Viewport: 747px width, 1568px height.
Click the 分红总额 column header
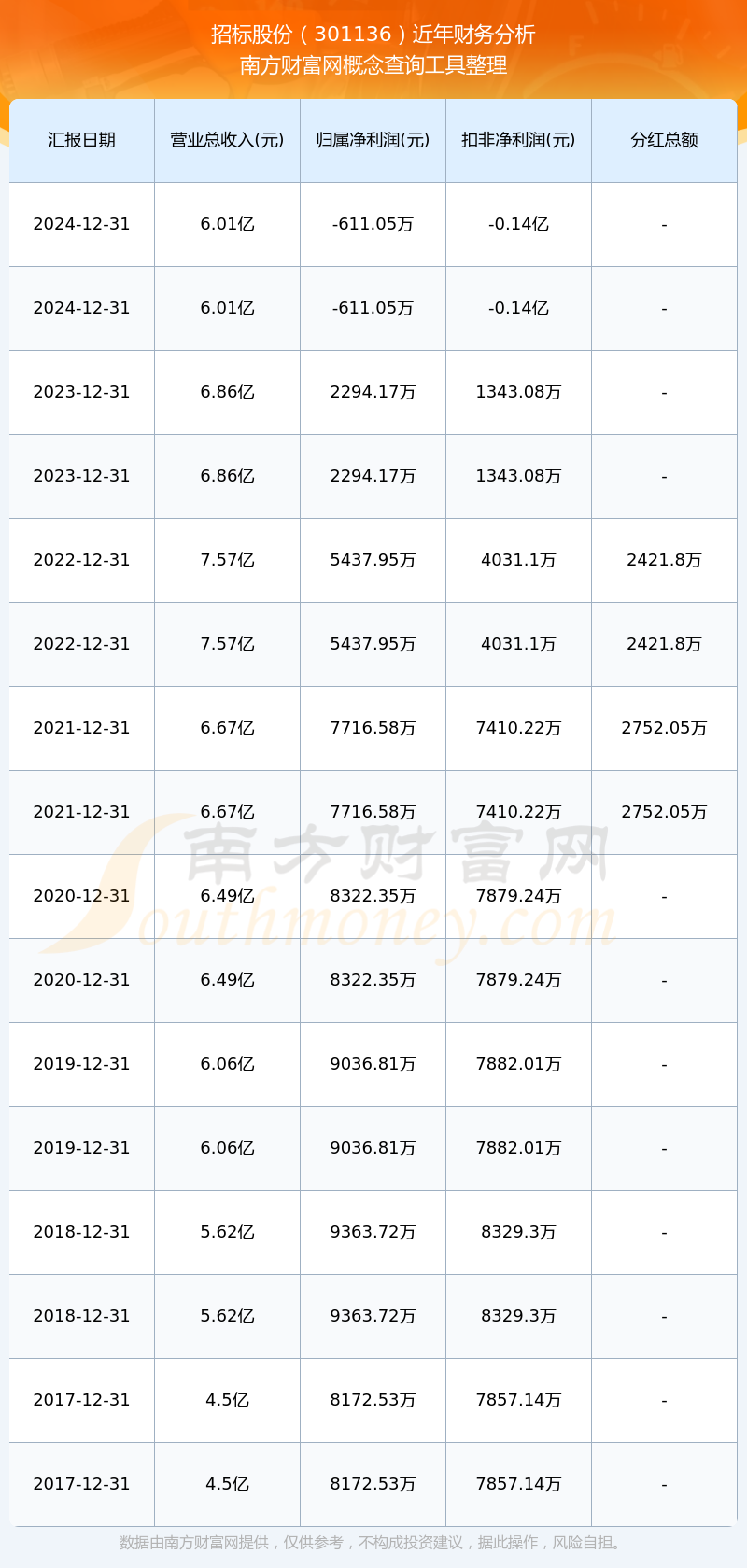coord(664,140)
